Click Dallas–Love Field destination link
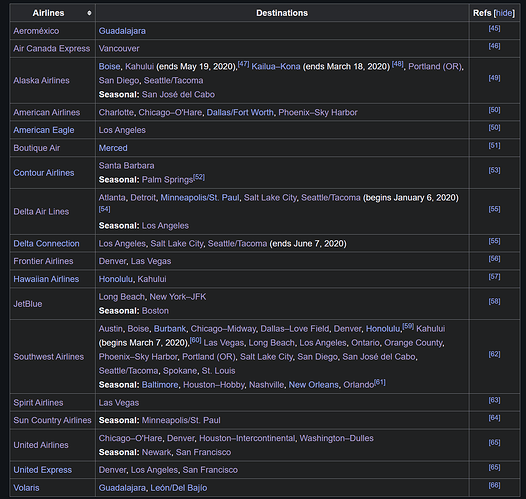This screenshot has height=499, width=526. [295, 329]
